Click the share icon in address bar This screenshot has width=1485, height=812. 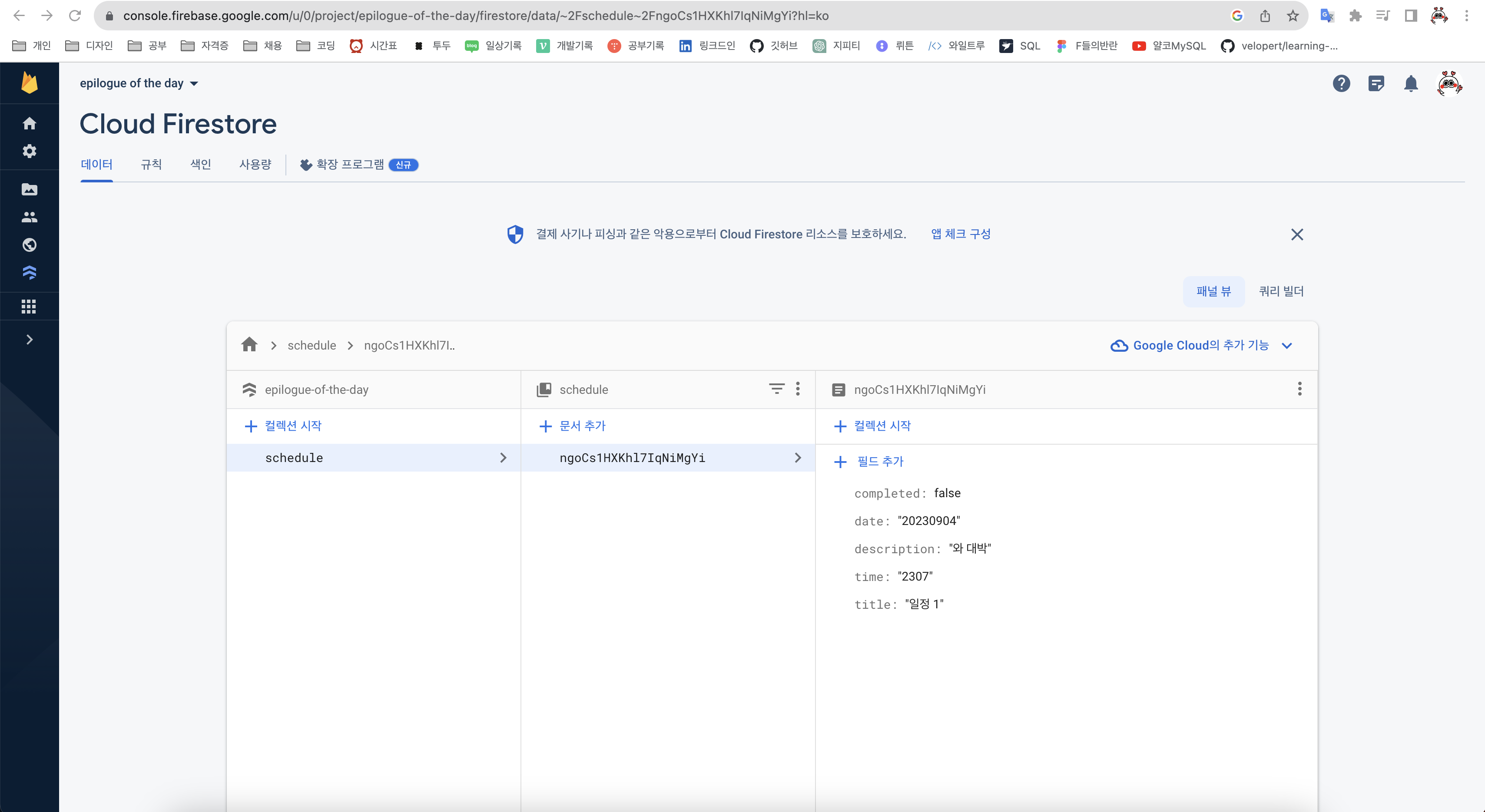pyautogui.click(x=1265, y=16)
